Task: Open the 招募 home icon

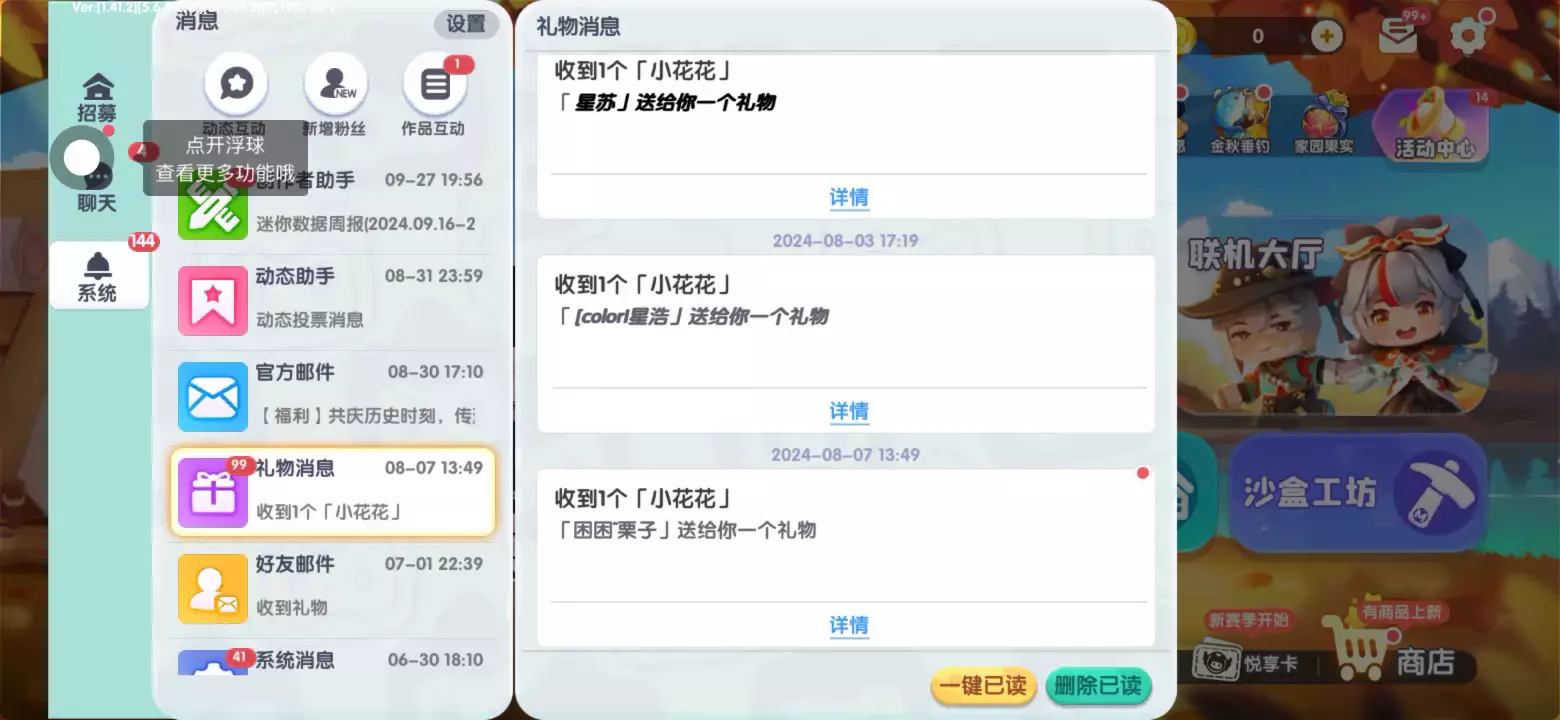Action: 98,98
